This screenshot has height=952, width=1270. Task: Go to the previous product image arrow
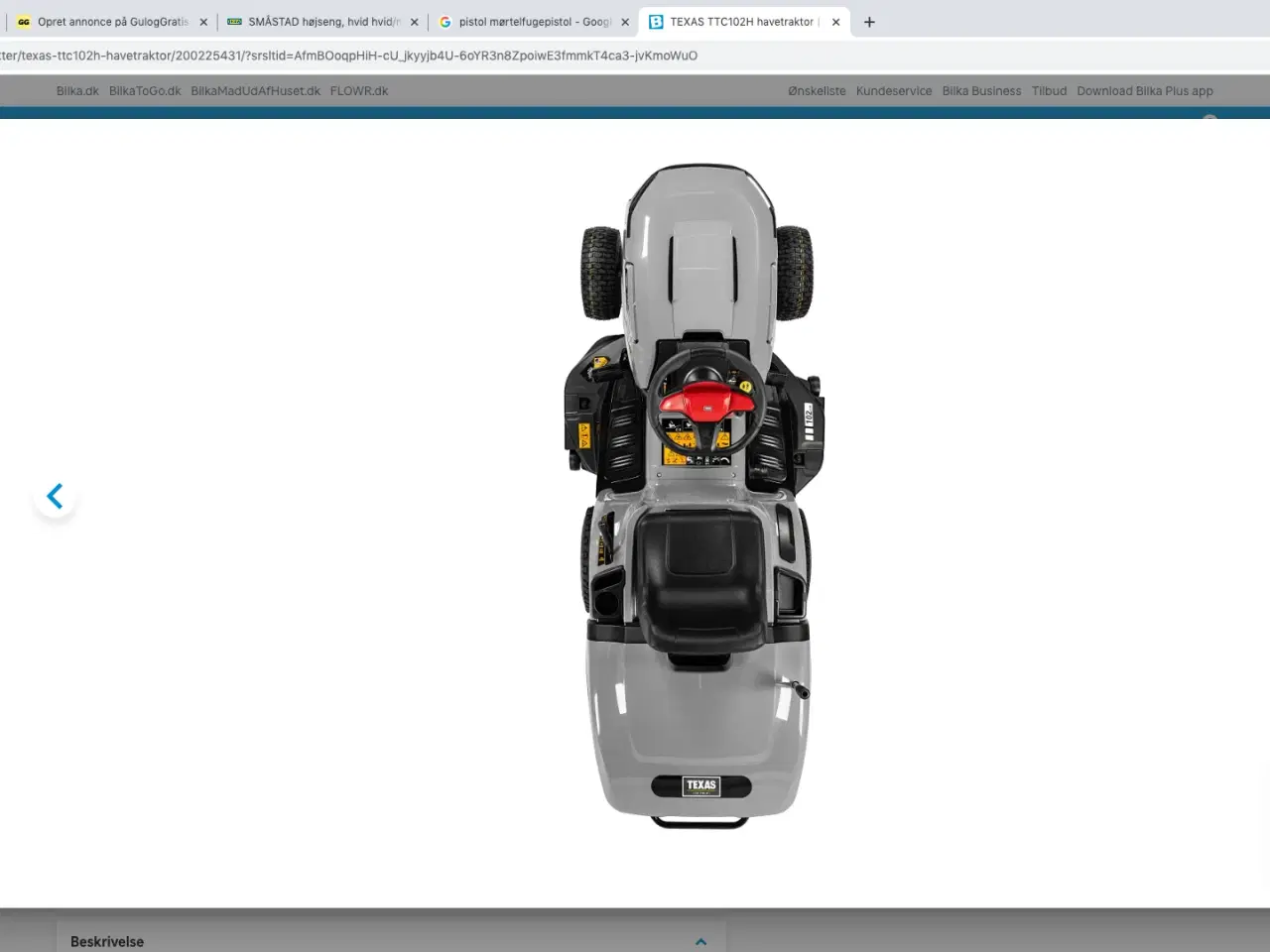point(56,496)
